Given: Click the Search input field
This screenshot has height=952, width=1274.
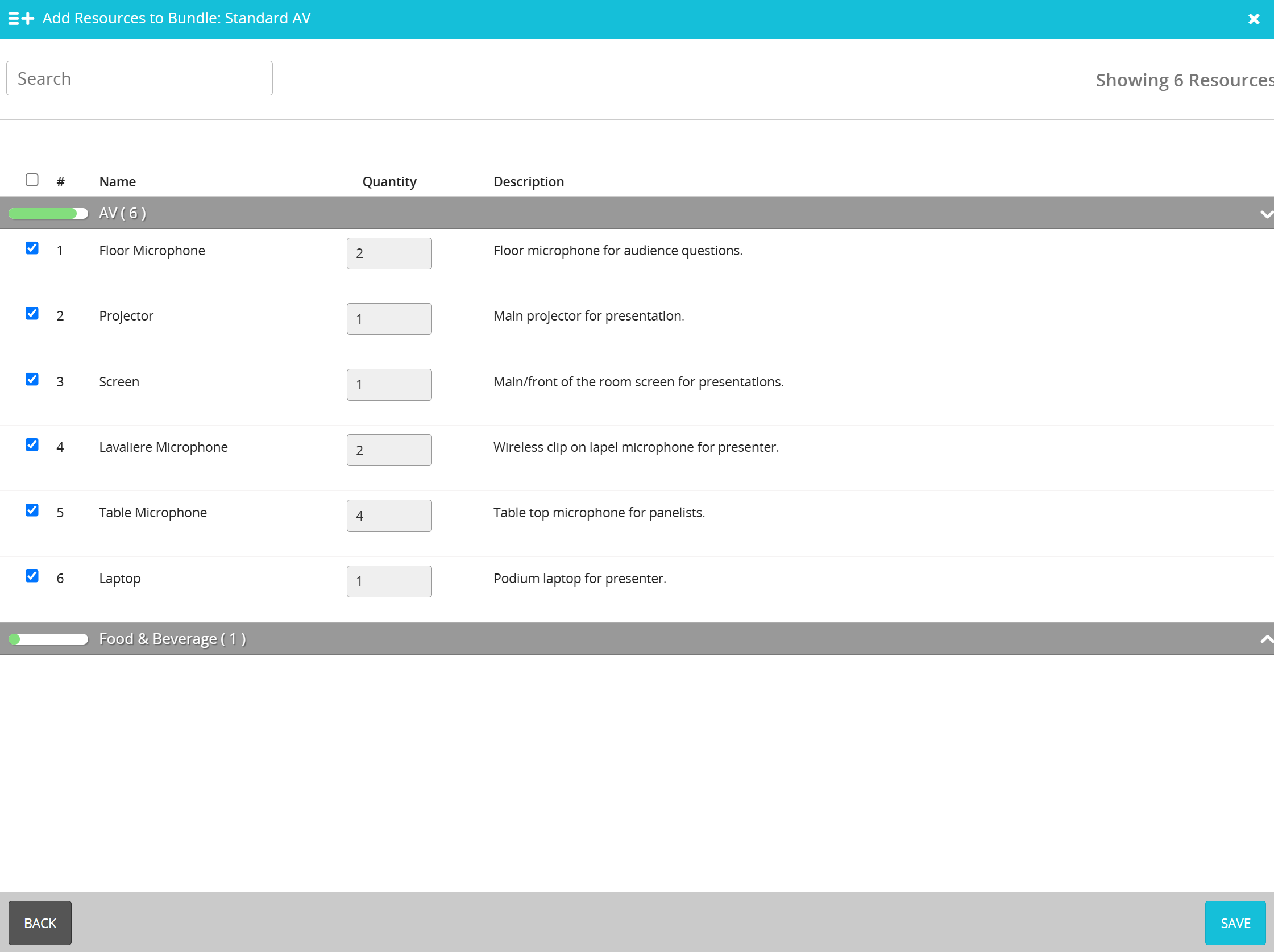Looking at the screenshot, I should pyautogui.click(x=139, y=78).
